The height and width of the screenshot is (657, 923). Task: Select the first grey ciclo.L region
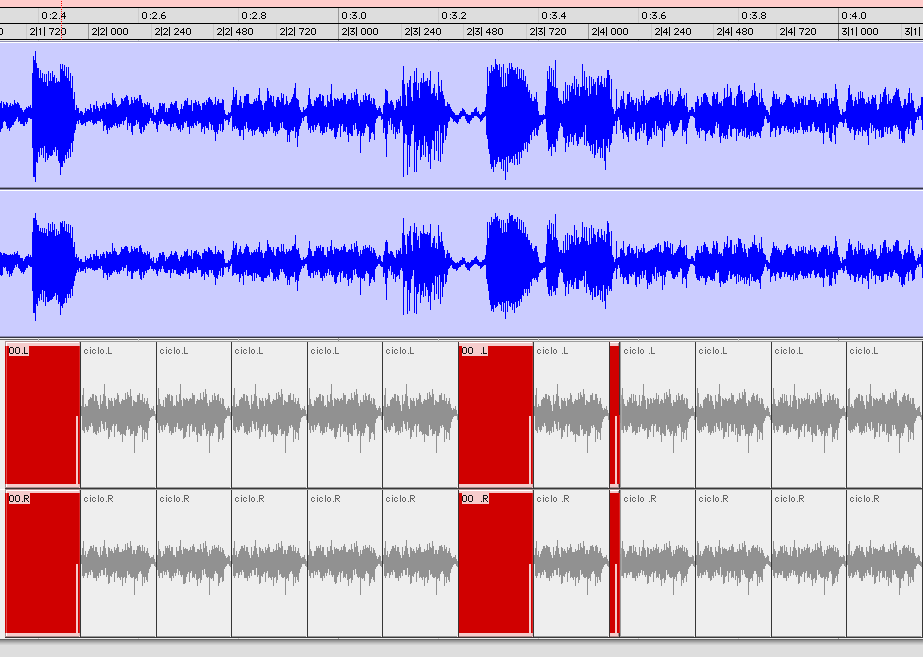point(118,415)
